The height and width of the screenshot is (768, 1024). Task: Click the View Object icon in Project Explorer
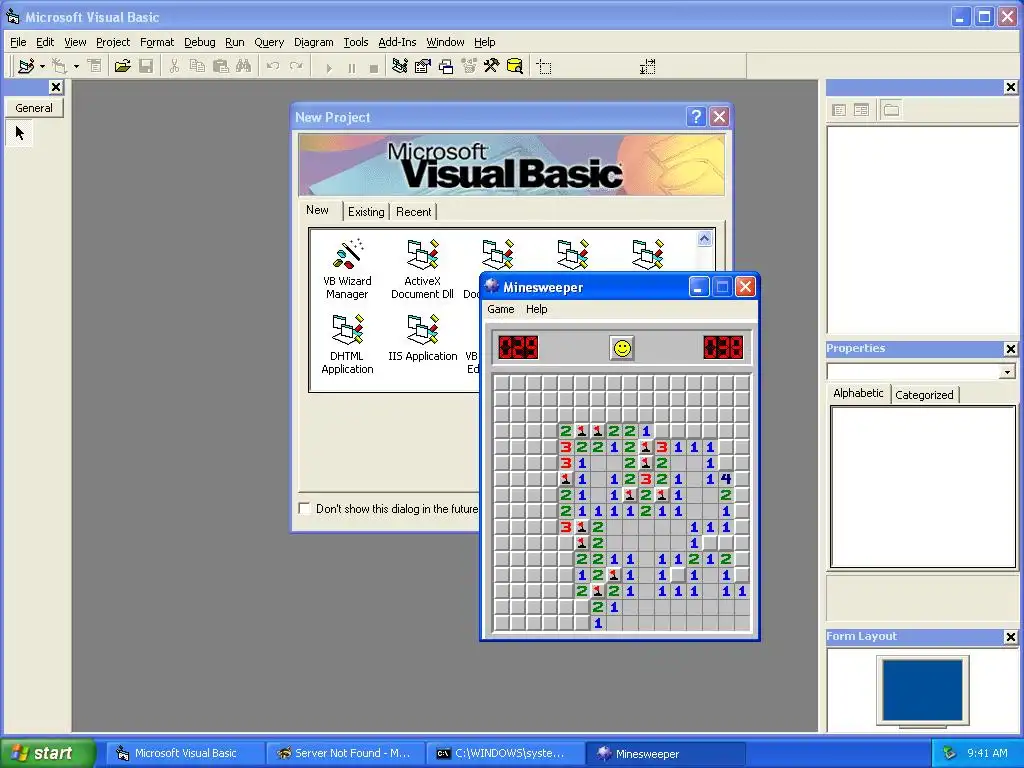tap(861, 110)
